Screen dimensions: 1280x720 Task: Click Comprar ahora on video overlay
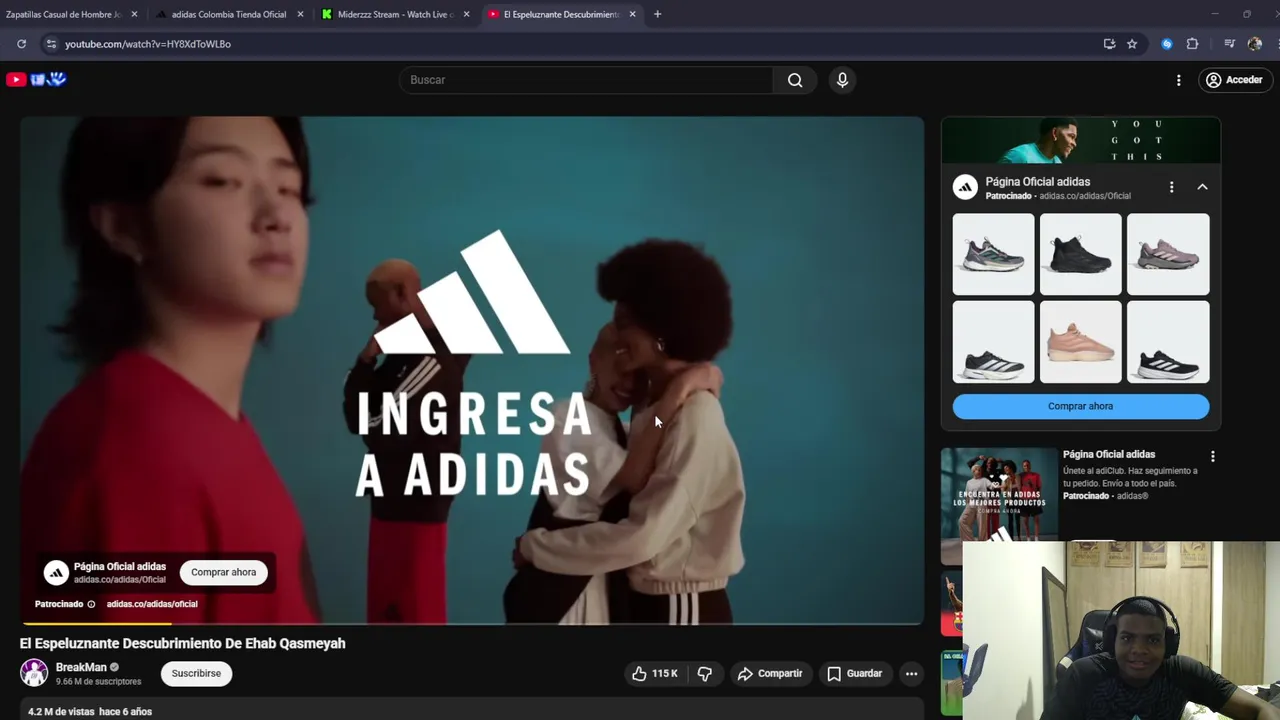click(223, 572)
